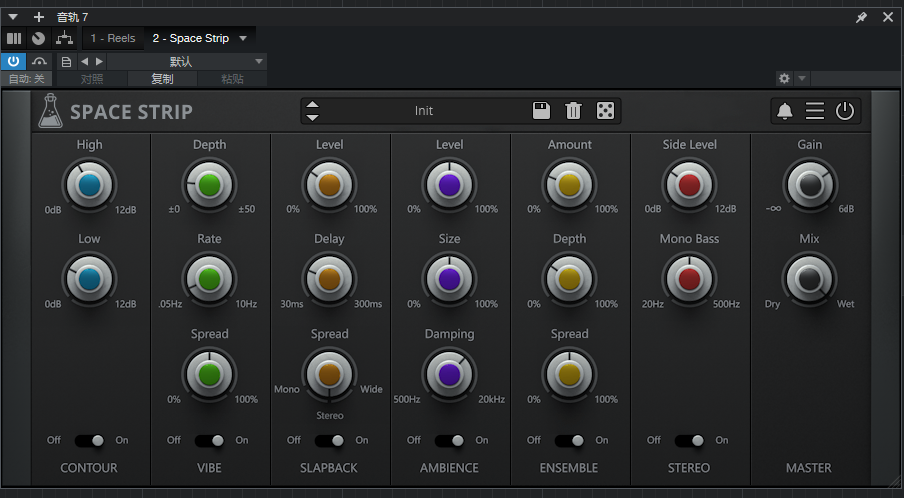This screenshot has height=498, width=904.
Task: Click the Master Mix knob
Action: coord(809,280)
